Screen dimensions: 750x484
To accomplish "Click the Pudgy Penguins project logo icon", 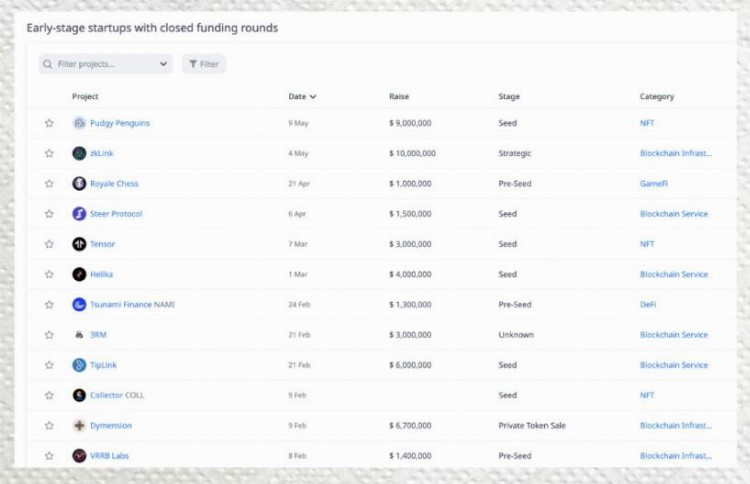I will (79, 123).
